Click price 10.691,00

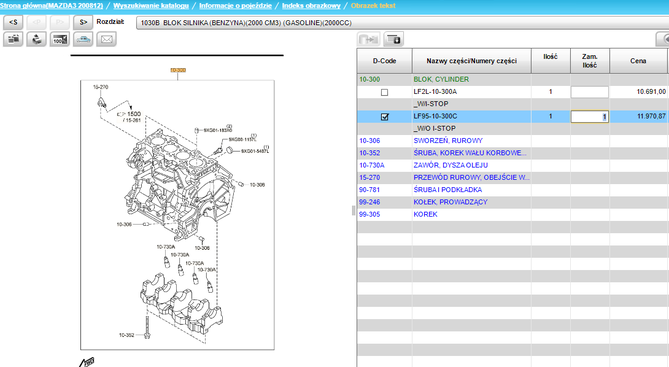pos(651,92)
